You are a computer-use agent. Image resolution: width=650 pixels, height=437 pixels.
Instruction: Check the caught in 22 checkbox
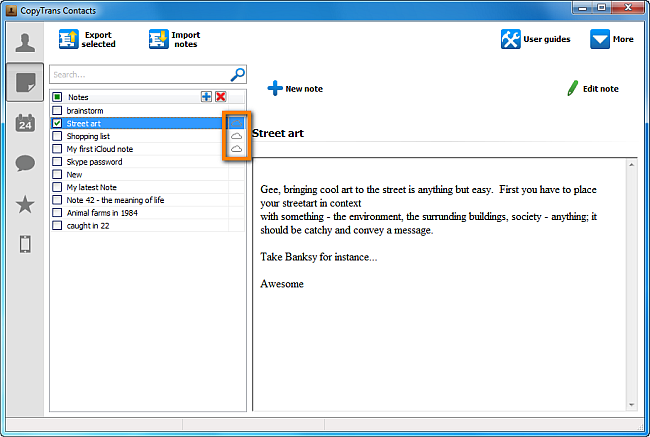[57, 225]
